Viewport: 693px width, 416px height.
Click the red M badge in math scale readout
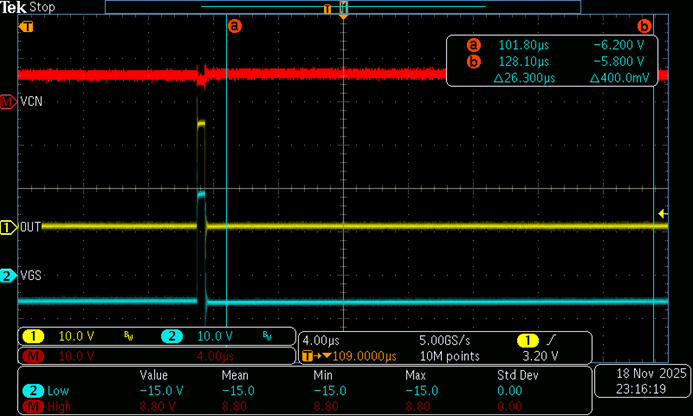point(33,356)
